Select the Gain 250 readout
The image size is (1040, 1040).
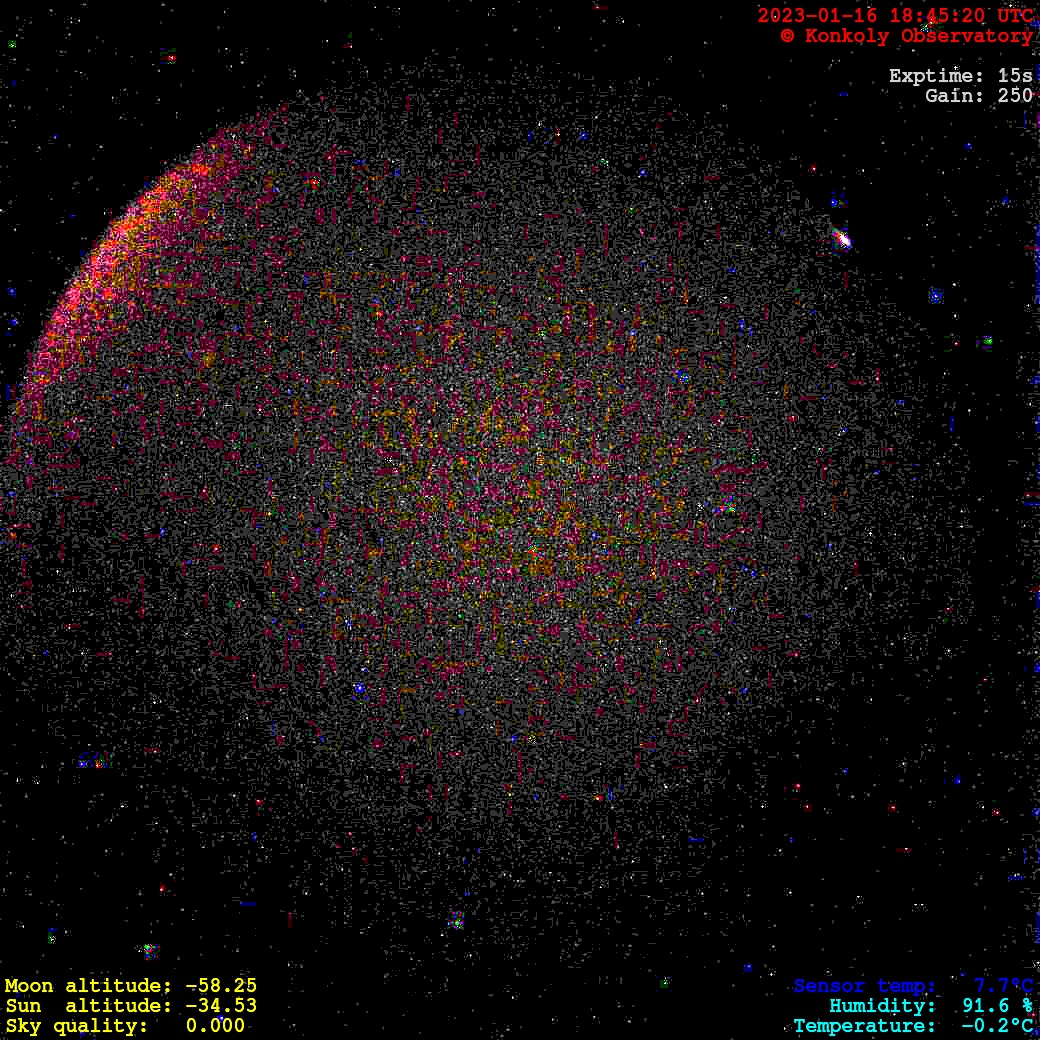978,96
